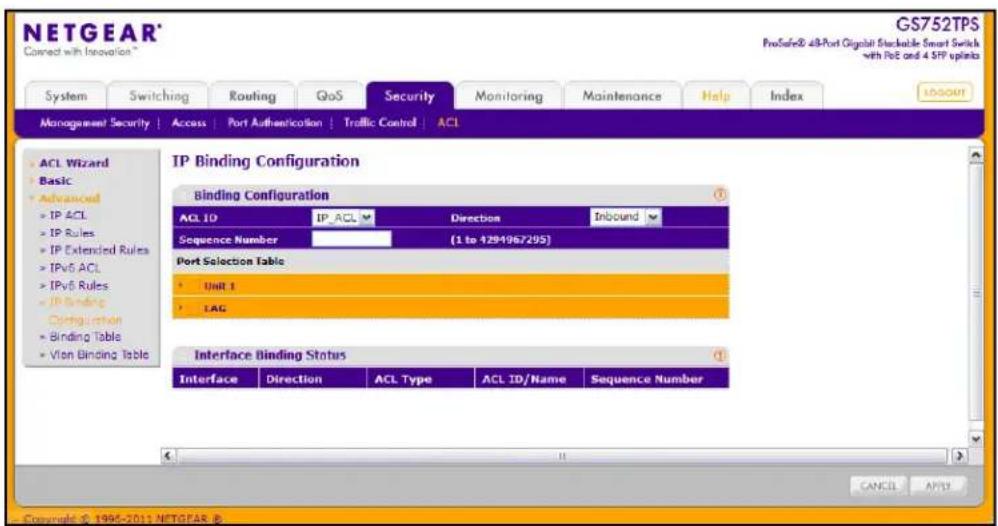Open help icon for Interface Binding Status

tap(719, 355)
